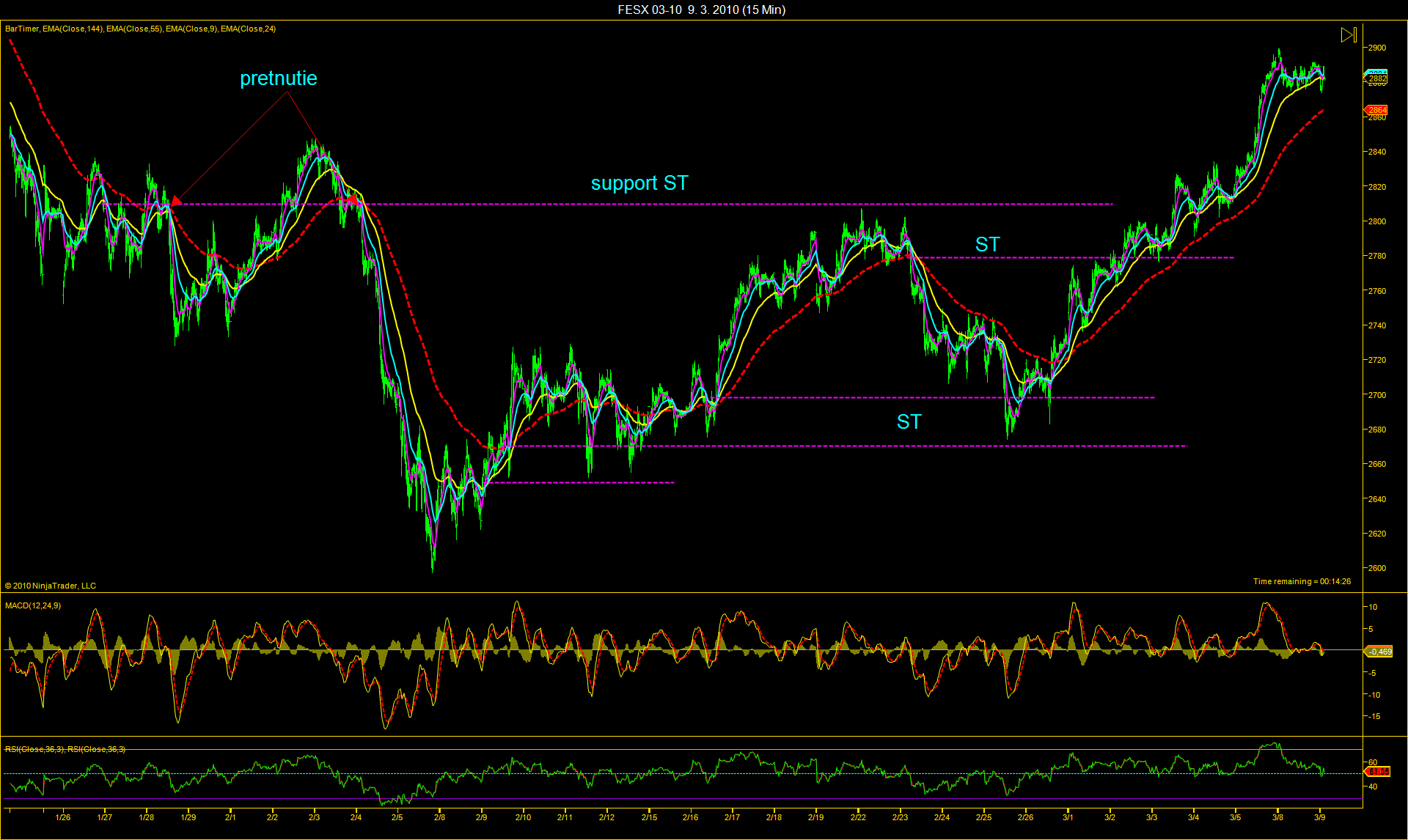Click the 2900 label on the price axis
The image size is (1408, 840).
[x=1376, y=48]
